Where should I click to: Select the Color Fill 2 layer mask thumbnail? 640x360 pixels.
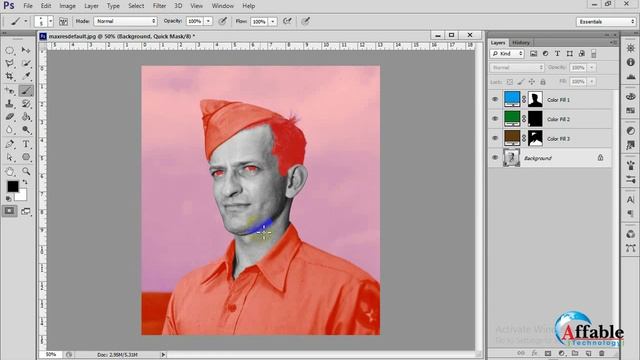click(535, 119)
